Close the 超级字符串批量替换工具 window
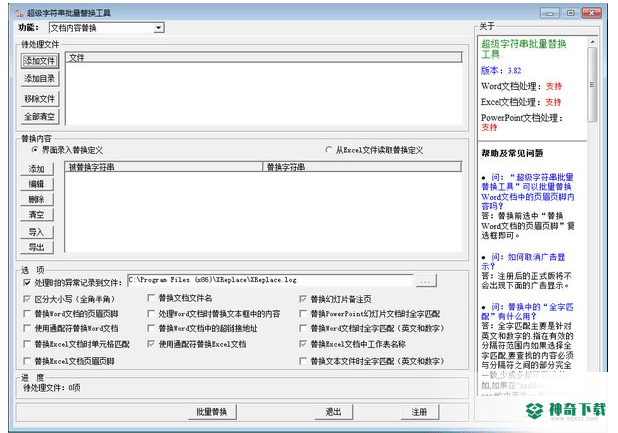 click(x=591, y=13)
